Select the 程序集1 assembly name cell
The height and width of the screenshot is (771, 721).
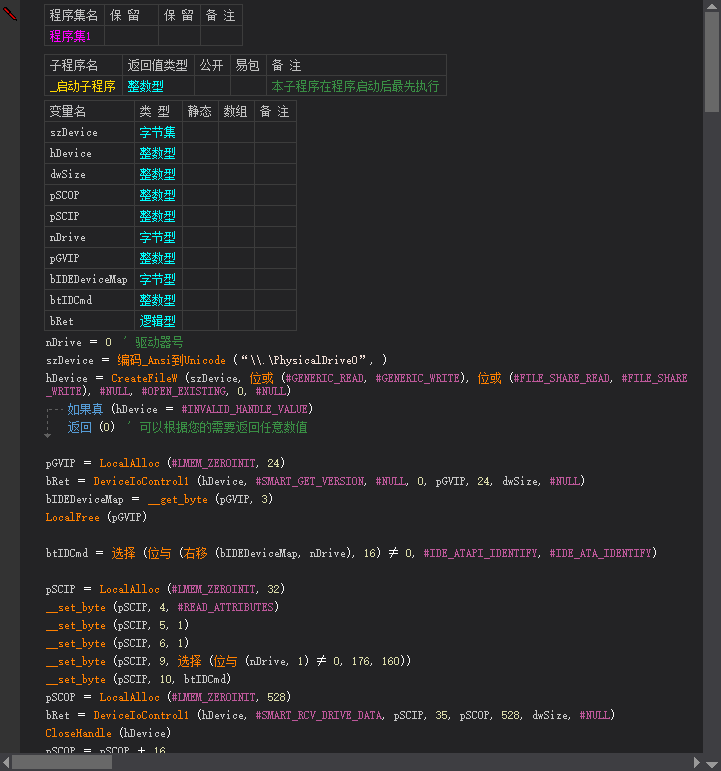(x=74, y=36)
